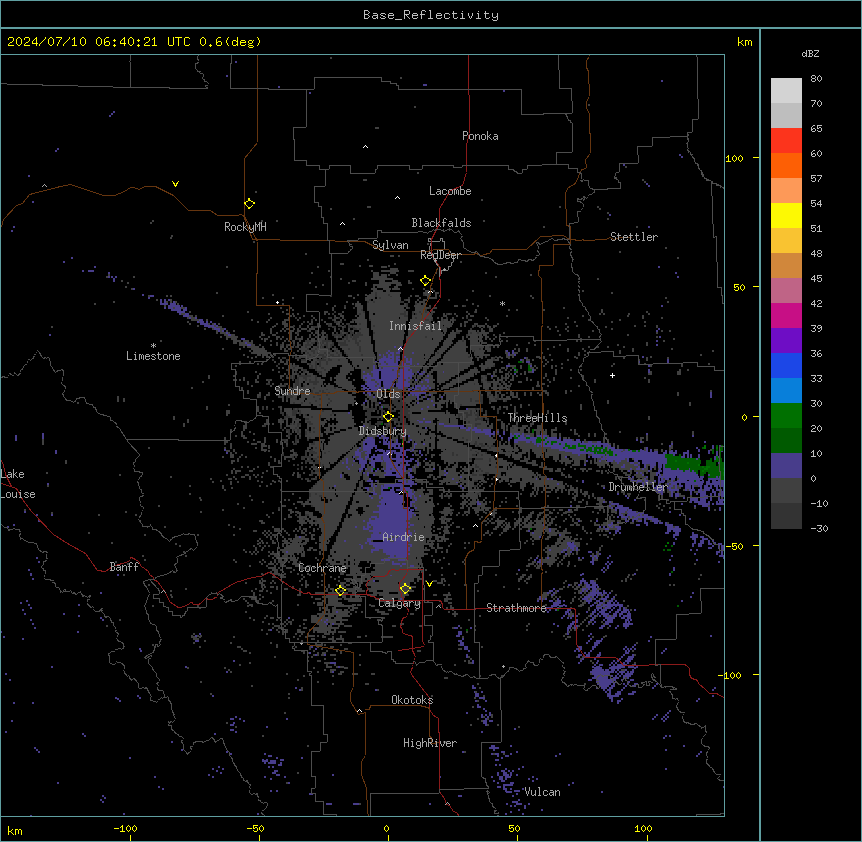Click the dBZ legend heading
Image resolution: width=862 pixels, height=842 pixels.
coord(810,53)
